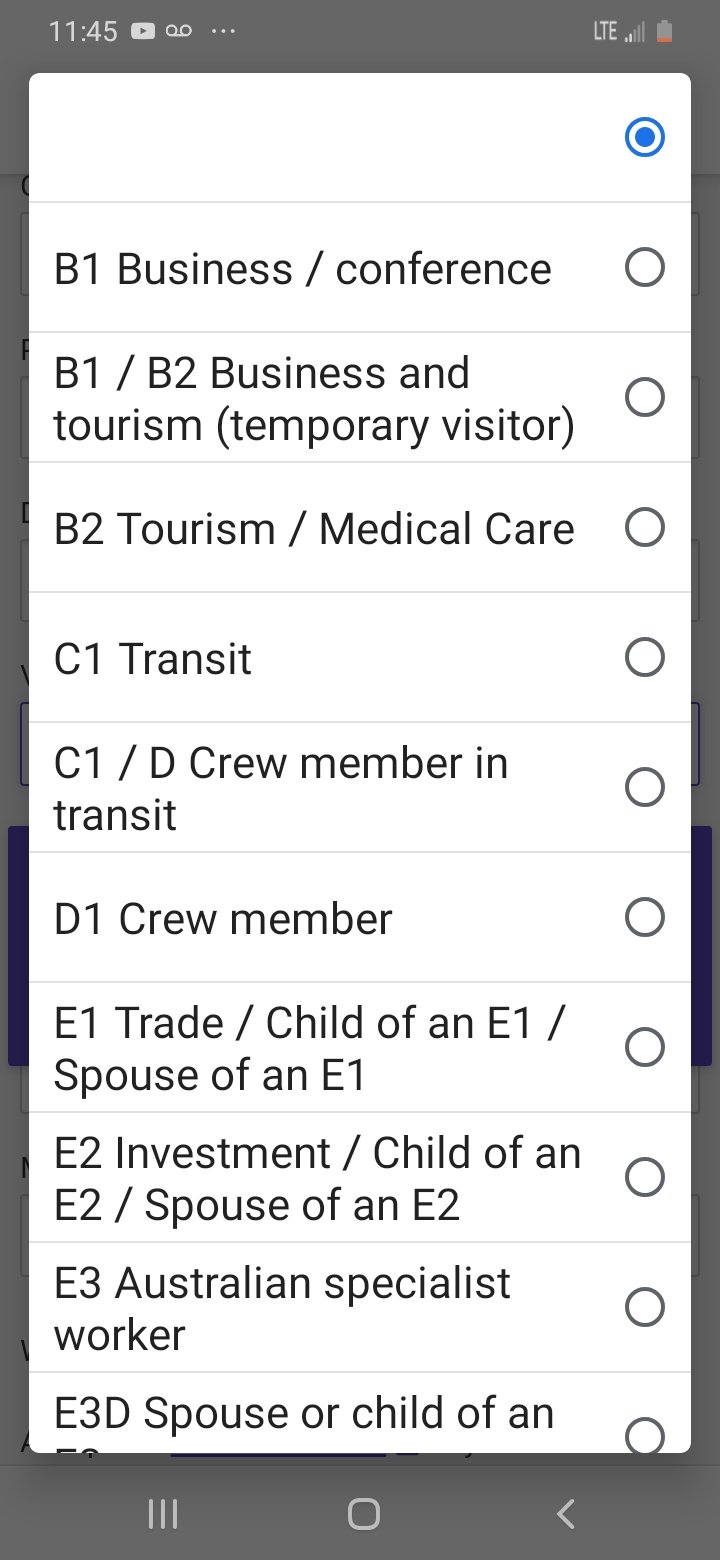
Task: Pick the E1 Trade radio button
Action: coord(644,1047)
